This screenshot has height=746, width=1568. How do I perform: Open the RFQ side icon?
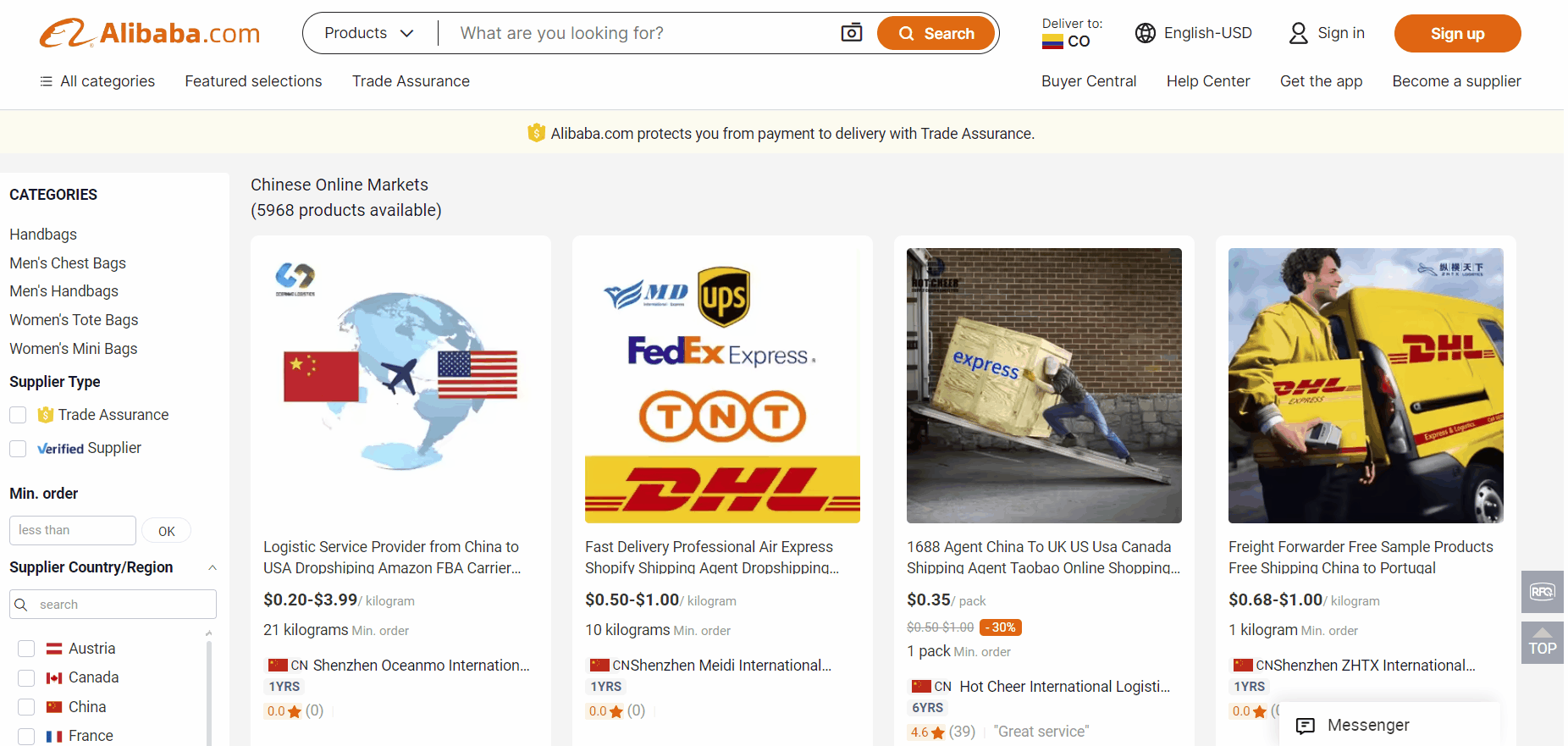(1542, 591)
